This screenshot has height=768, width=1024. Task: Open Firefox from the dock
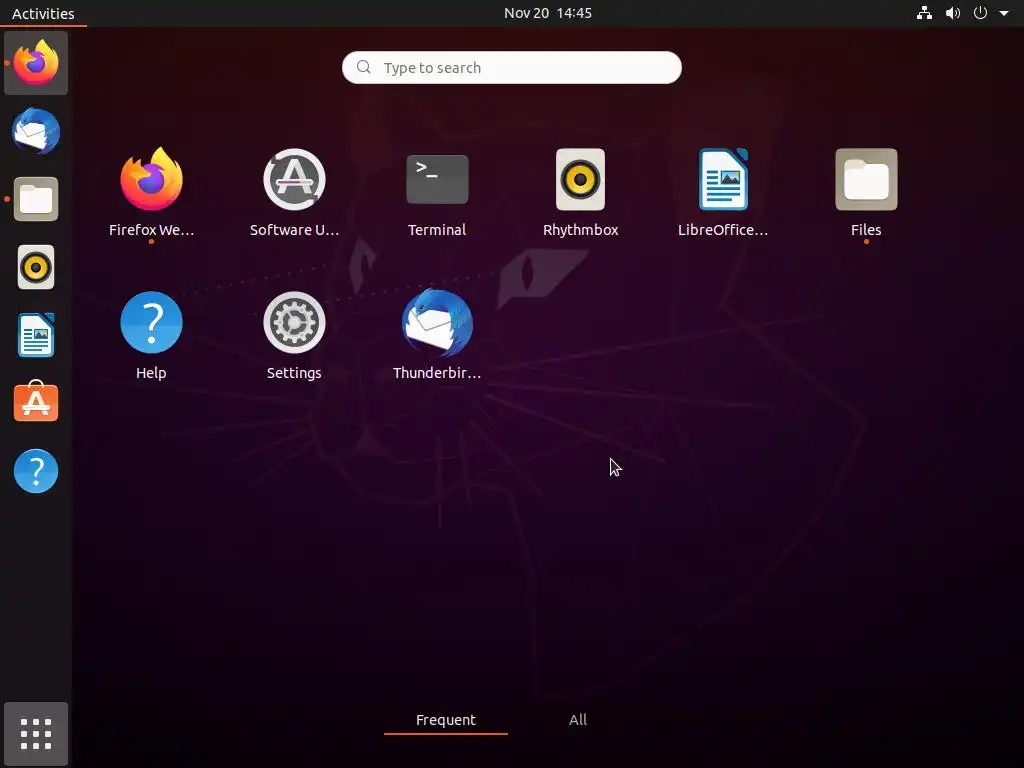point(36,63)
